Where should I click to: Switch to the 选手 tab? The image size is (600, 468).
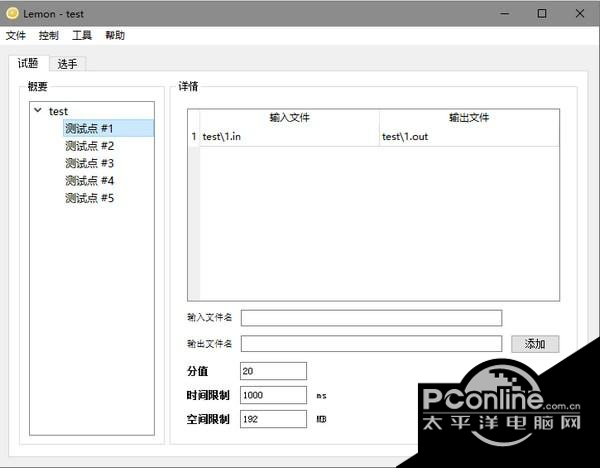click(67, 64)
